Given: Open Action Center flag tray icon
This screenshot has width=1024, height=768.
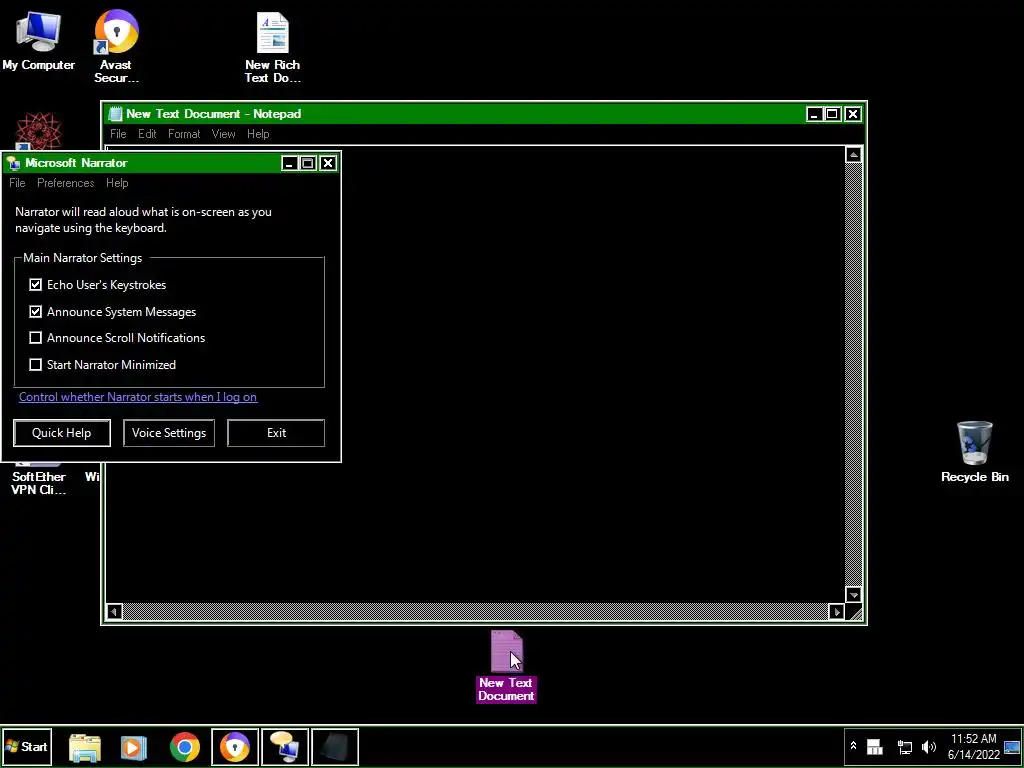Looking at the screenshot, I should click(874, 746).
